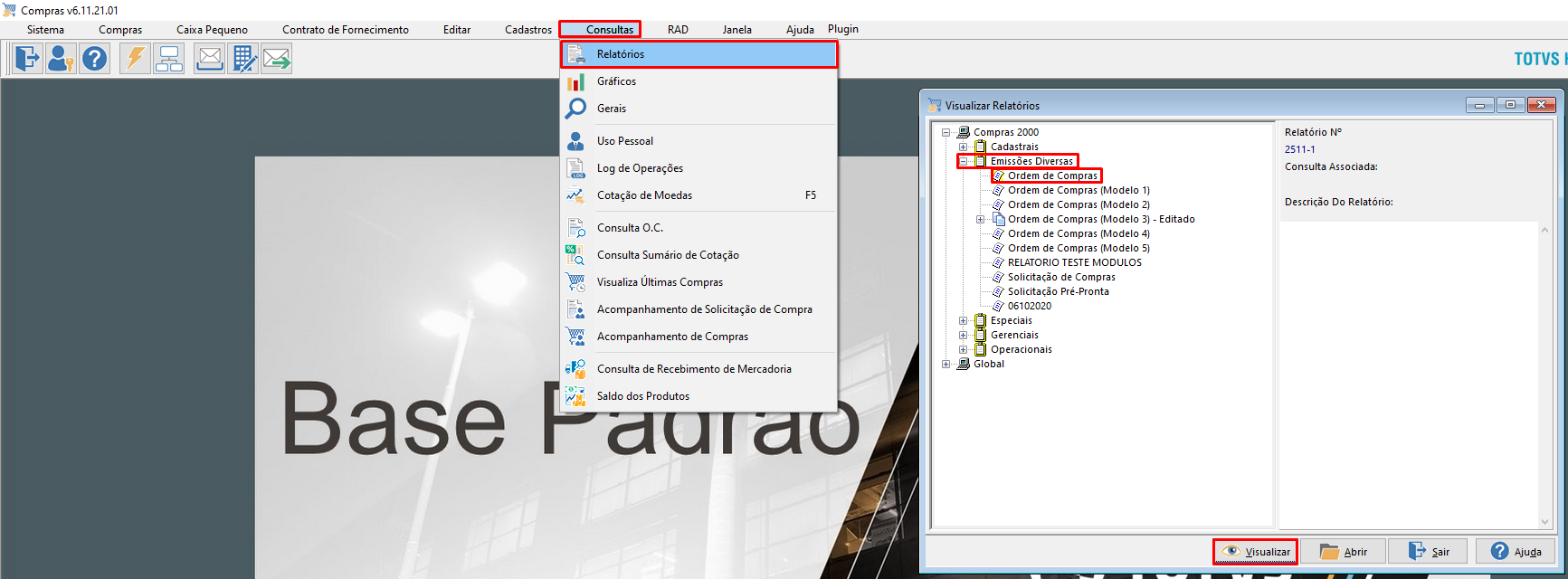
Task: Open help via question mark toolbar icon
Action: click(x=94, y=59)
